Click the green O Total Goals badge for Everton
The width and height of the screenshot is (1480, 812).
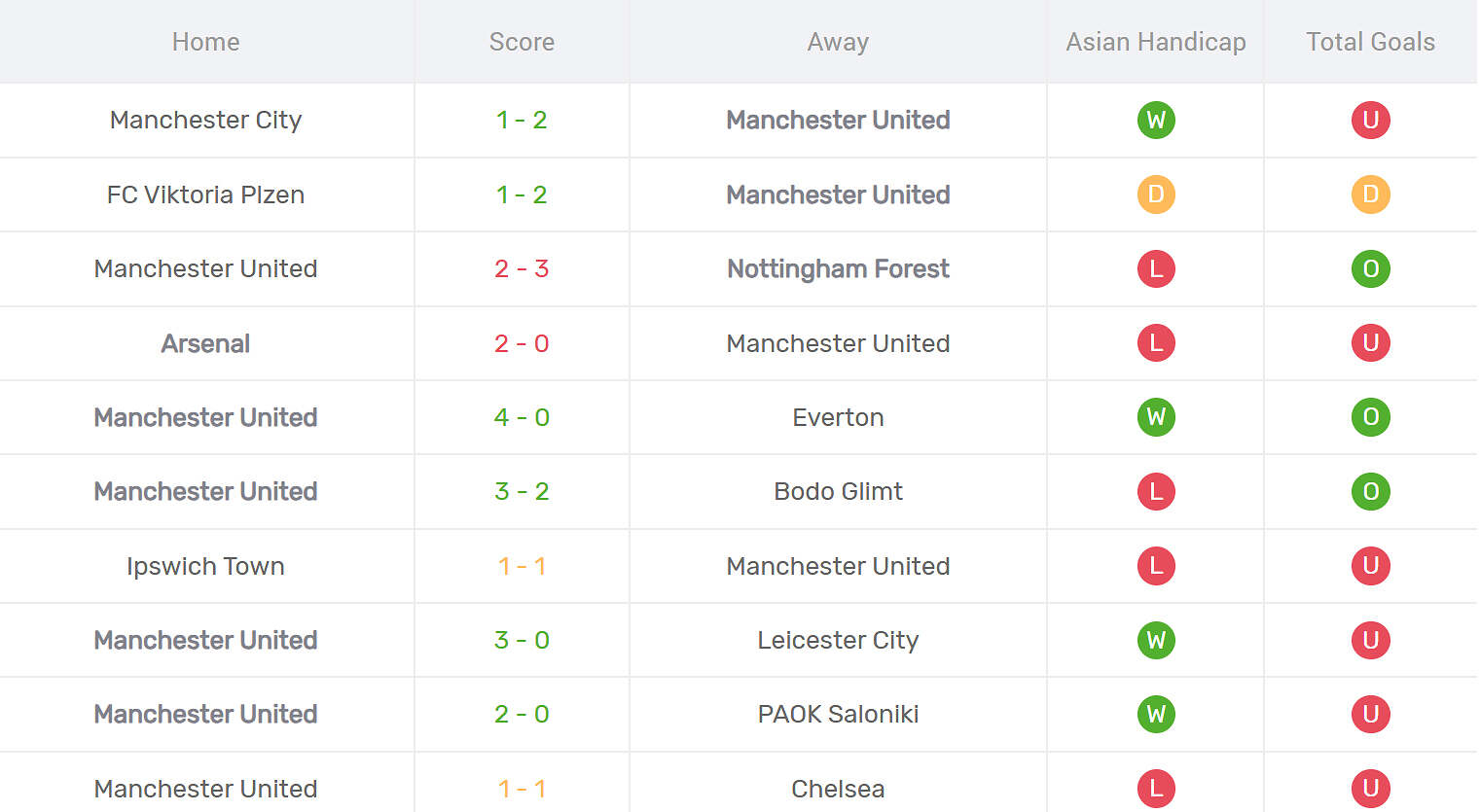tap(1370, 417)
